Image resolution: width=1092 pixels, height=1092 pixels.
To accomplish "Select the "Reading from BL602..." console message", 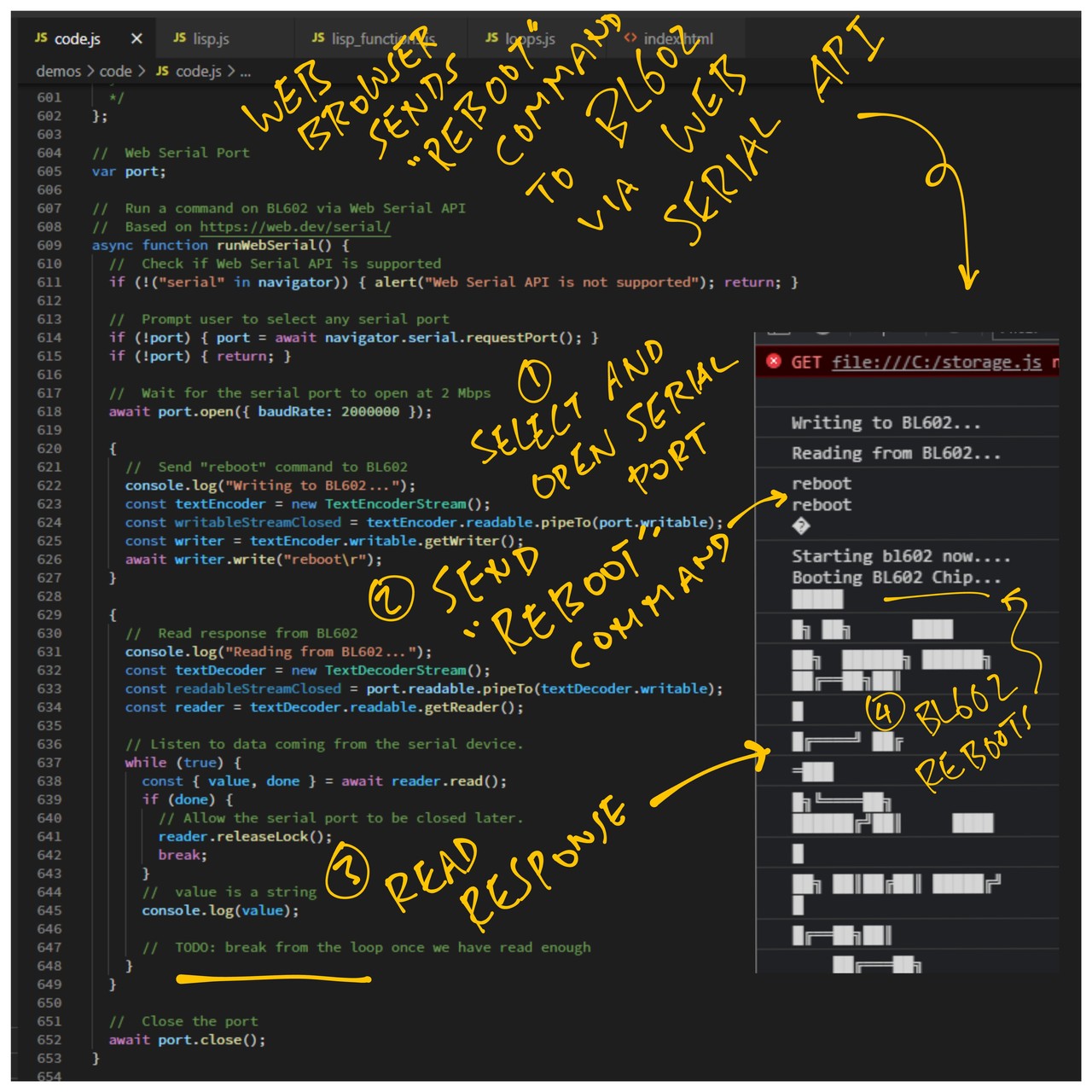I will click(x=896, y=454).
